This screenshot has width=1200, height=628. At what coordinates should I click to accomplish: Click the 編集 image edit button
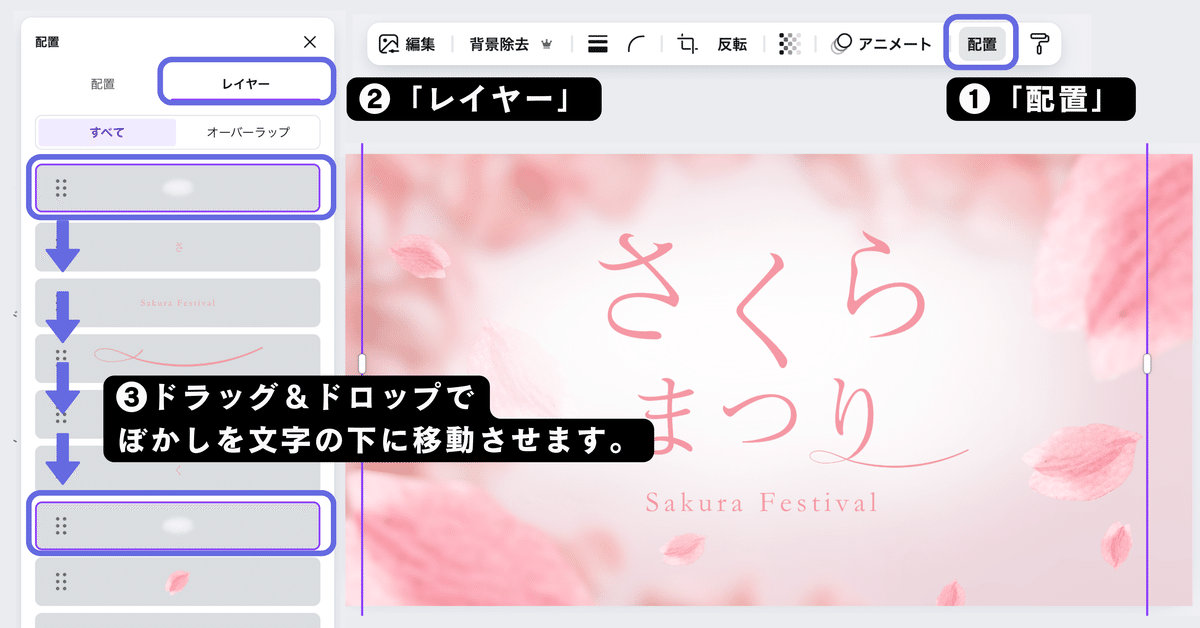pos(407,44)
